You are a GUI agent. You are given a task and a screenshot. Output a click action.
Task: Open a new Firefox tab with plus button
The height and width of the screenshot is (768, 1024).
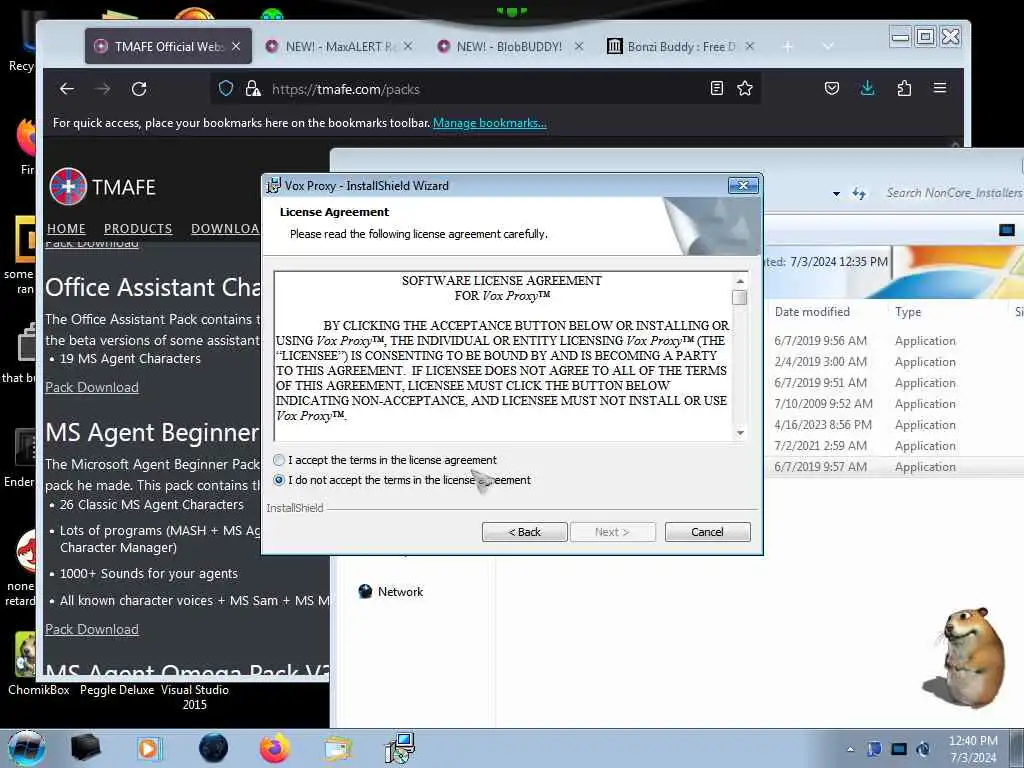pos(788,46)
